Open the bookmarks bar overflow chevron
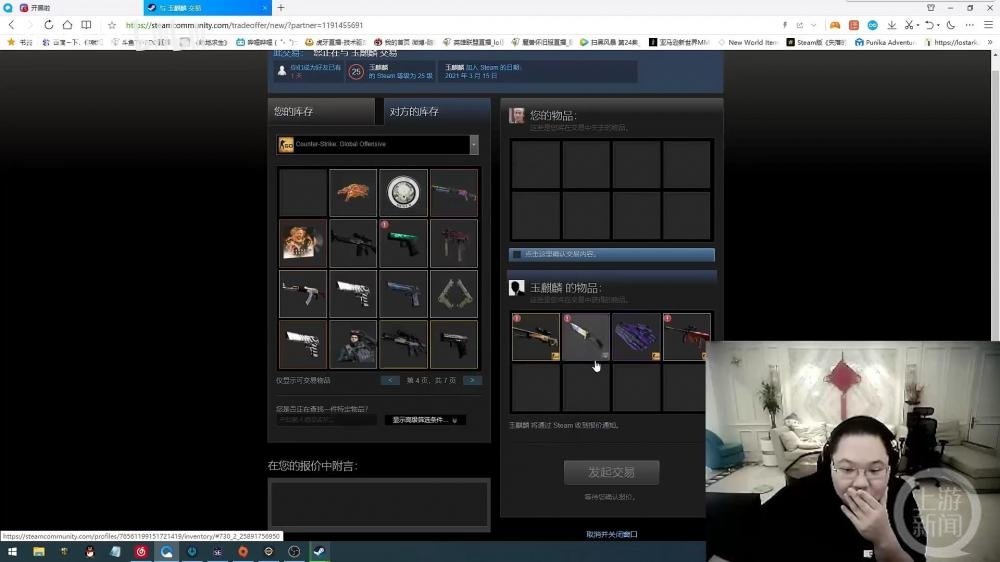 pos(990,42)
